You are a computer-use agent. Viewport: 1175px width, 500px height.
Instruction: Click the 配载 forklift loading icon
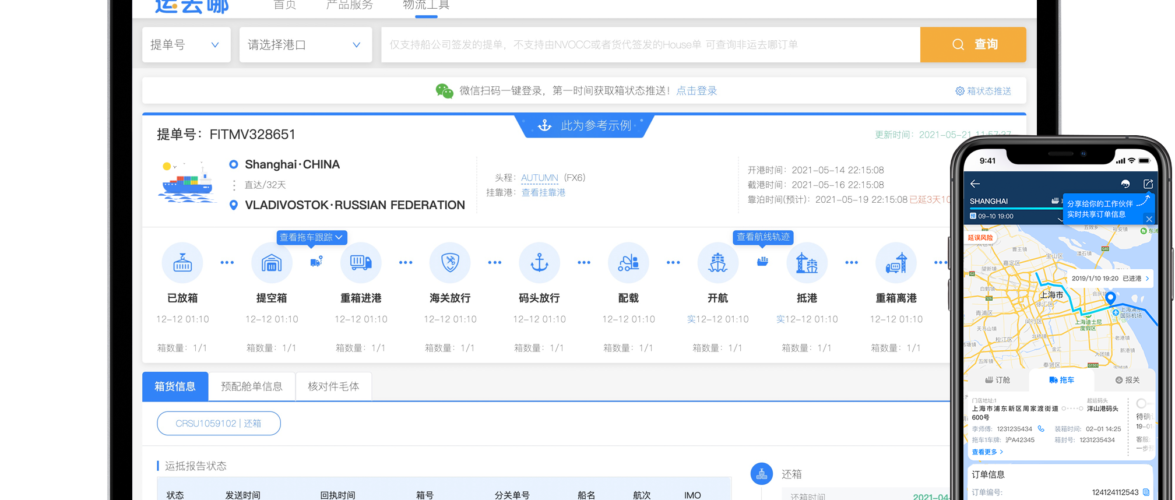pos(628,263)
